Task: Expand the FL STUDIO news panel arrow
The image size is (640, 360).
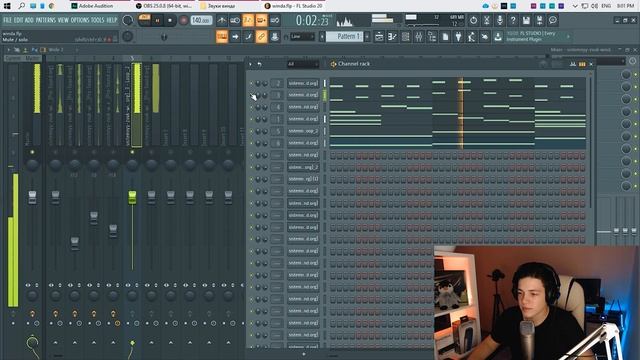Action: point(568,37)
